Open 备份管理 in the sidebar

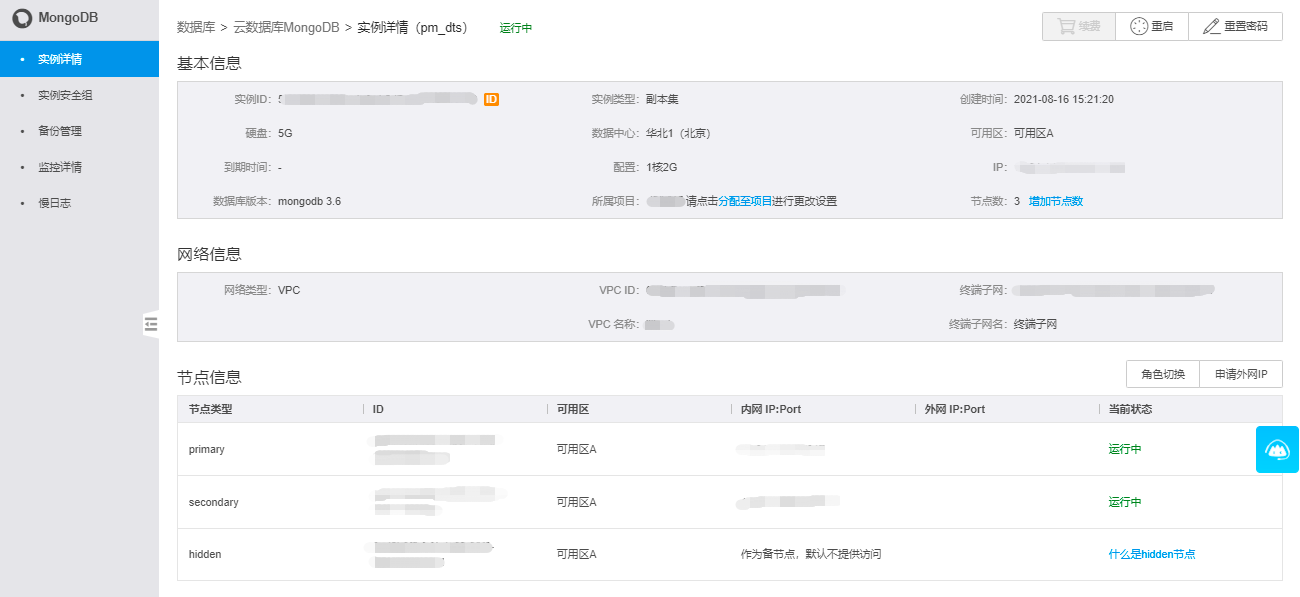[60, 131]
